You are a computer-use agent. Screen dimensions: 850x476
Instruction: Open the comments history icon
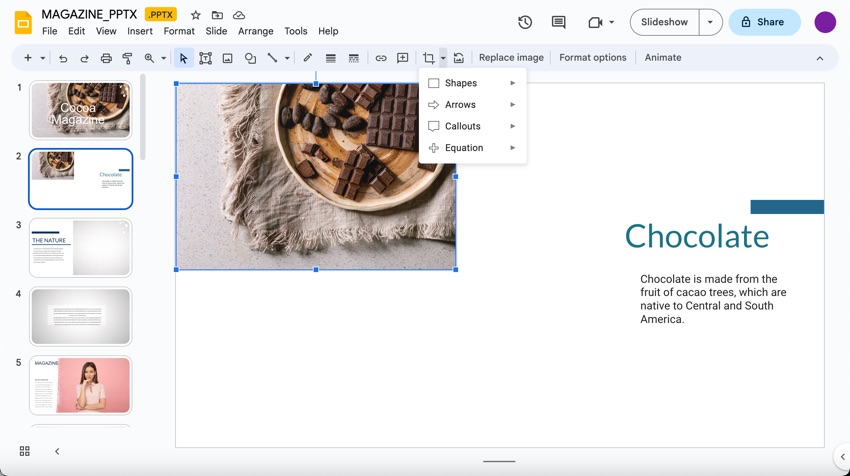[x=558, y=22]
